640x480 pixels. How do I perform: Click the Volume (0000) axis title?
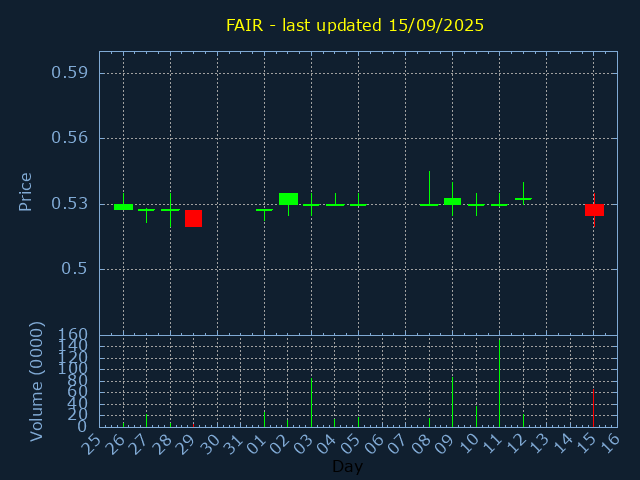pos(36,382)
